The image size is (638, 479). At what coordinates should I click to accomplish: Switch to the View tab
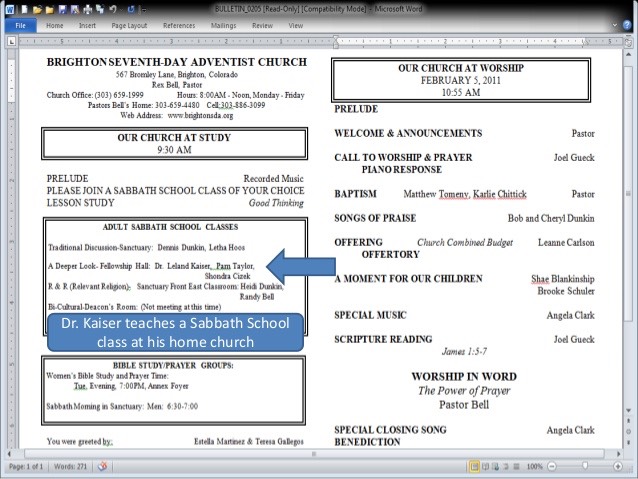click(x=295, y=26)
